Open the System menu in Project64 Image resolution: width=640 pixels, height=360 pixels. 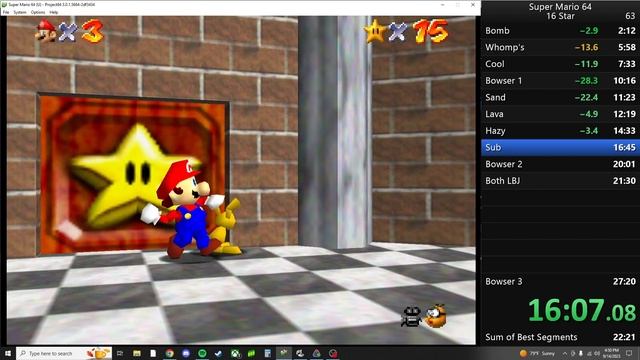pos(20,12)
